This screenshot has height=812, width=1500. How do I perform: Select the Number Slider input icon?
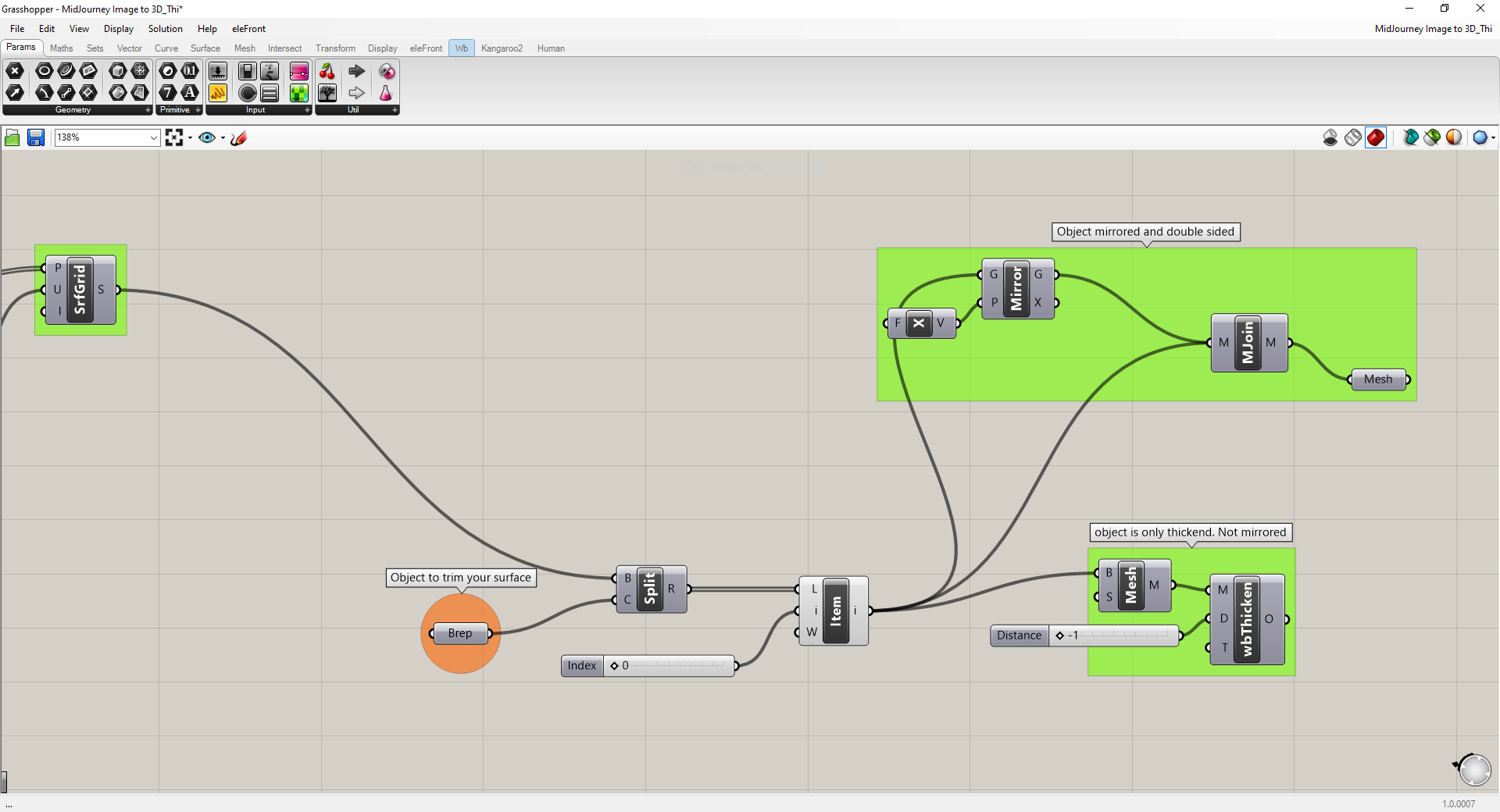click(217, 71)
